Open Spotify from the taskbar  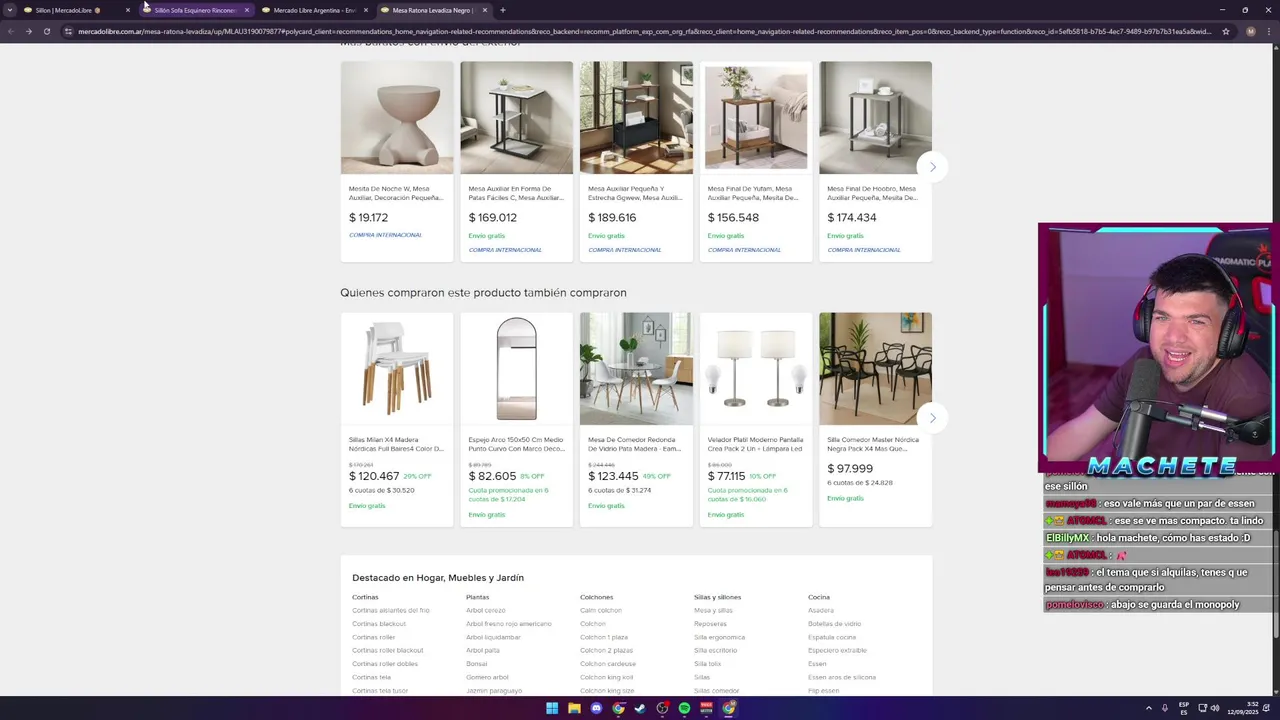pos(684,708)
